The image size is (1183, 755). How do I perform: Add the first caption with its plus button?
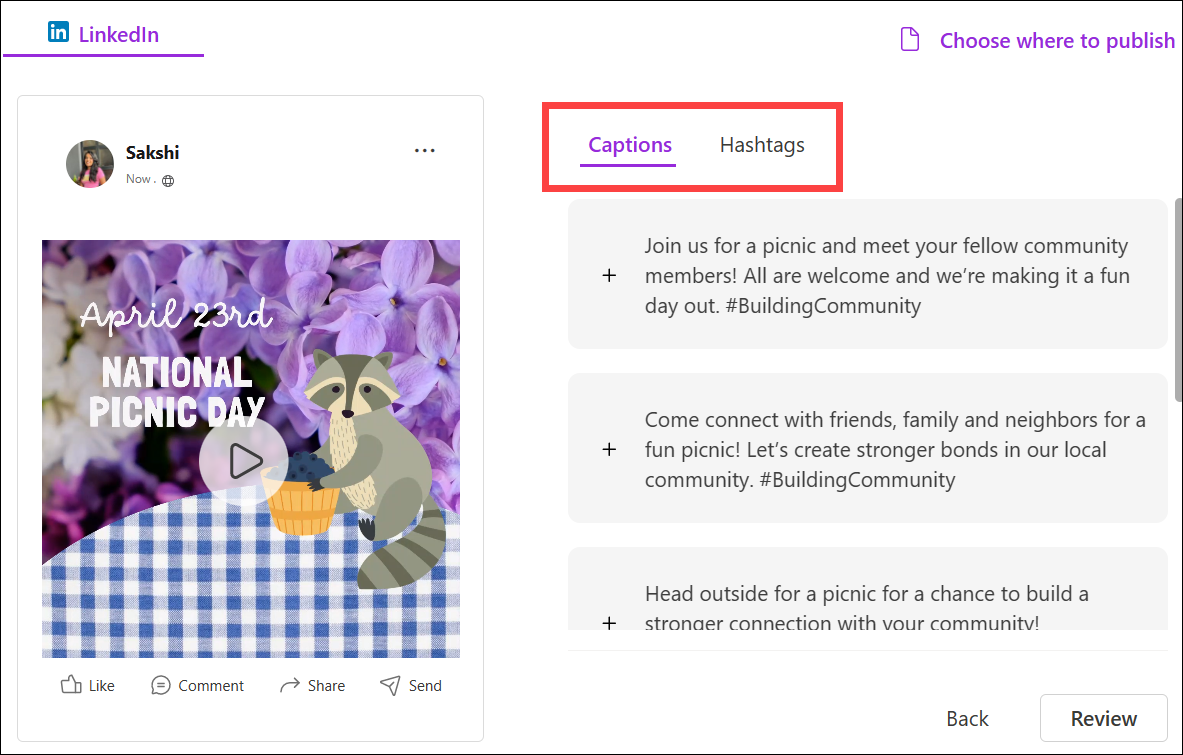click(609, 275)
